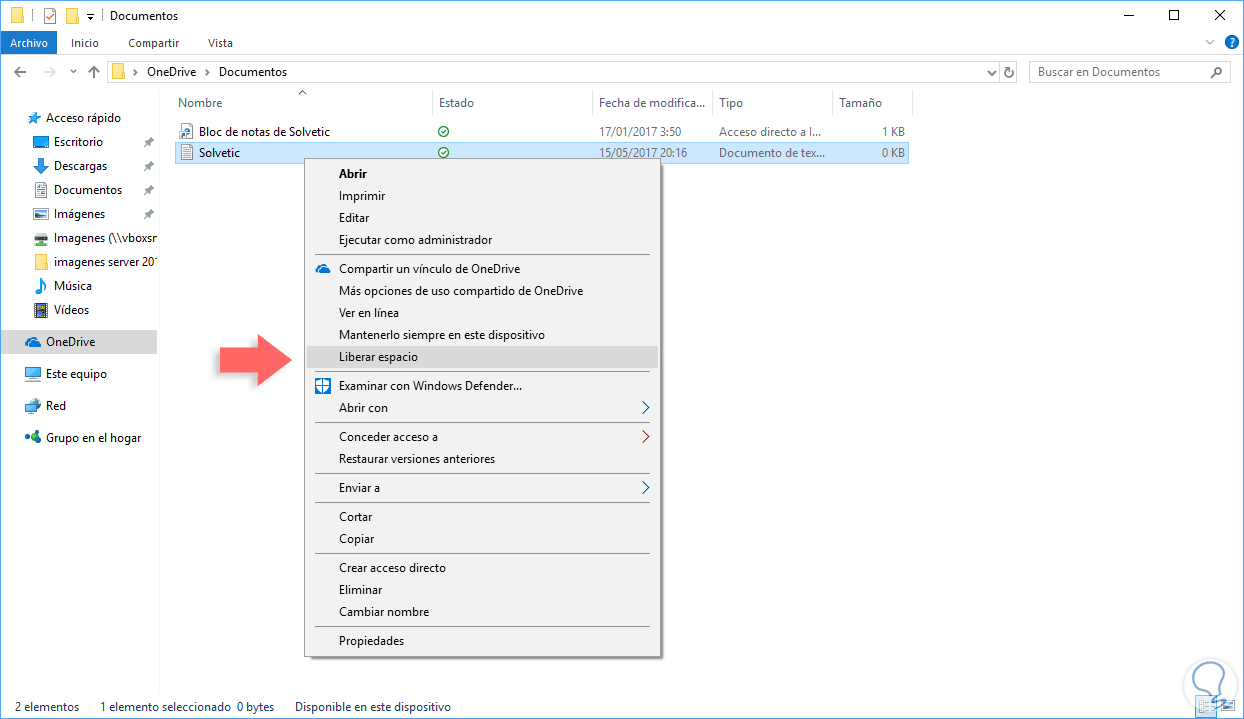Navigate back with the left arrow
This screenshot has height=719, width=1244.
20,72
